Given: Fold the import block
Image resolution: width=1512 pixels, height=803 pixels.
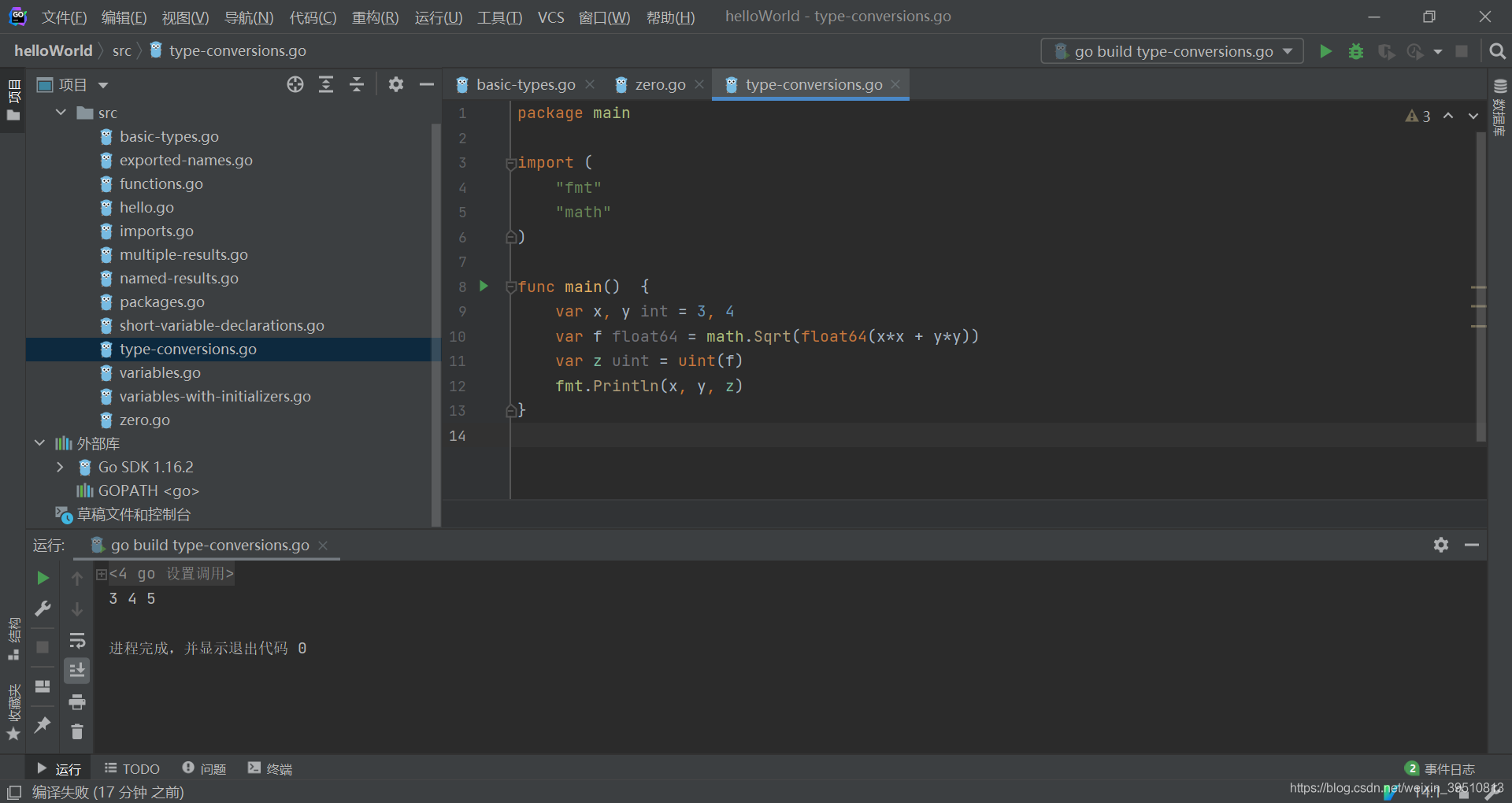Looking at the screenshot, I should tap(510, 163).
